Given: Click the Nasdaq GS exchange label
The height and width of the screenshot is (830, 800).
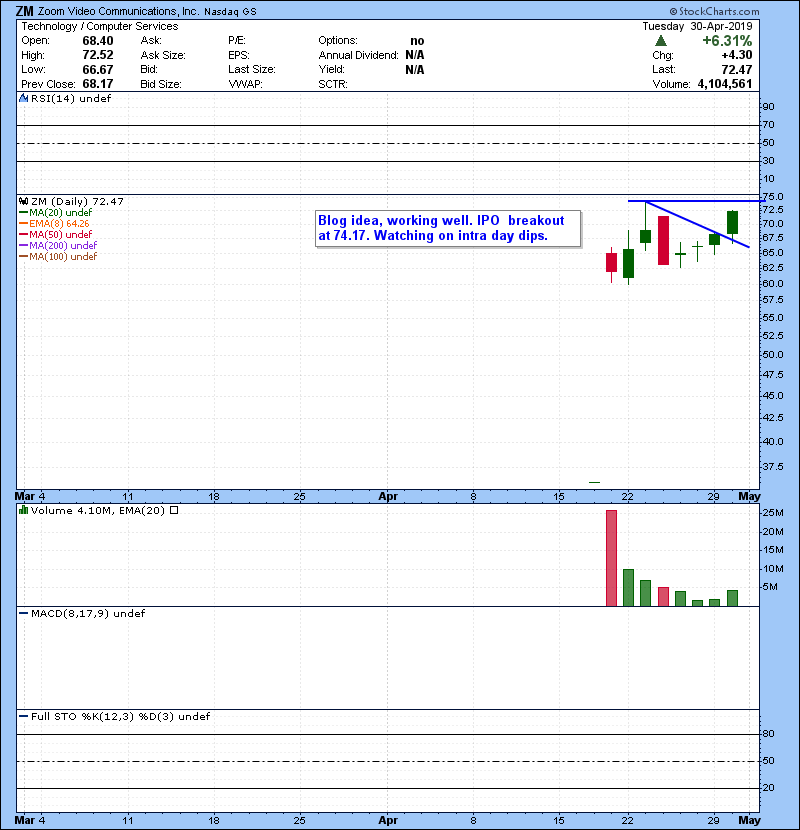Looking at the screenshot, I should [230, 12].
